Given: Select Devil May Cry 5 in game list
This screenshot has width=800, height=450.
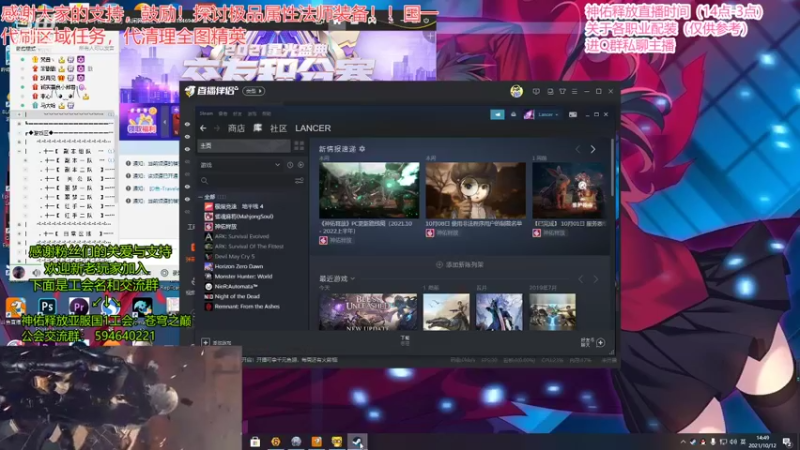Looking at the screenshot, I should click(234, 257).
